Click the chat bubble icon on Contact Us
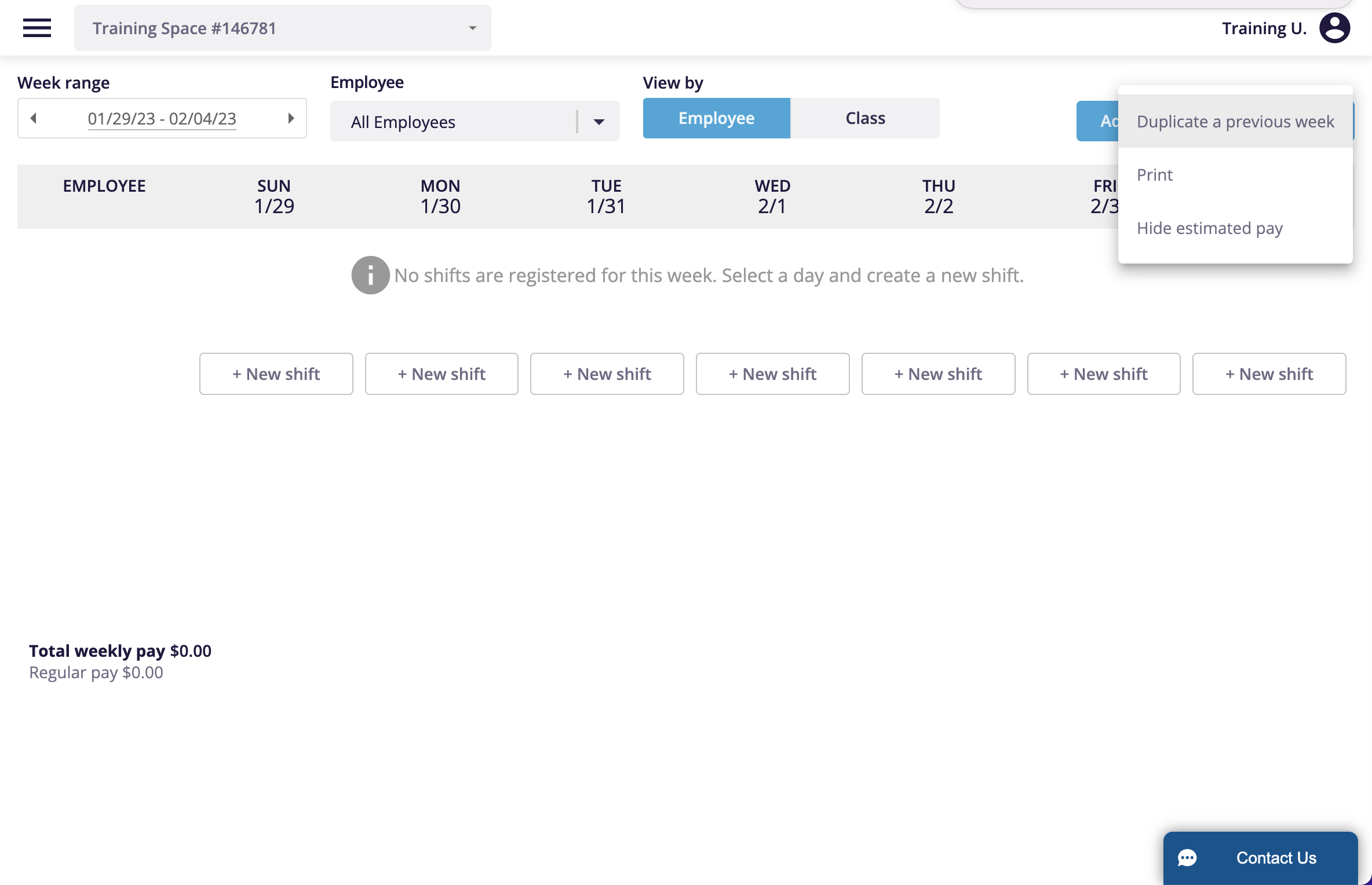Screen dimensions: 1372x885 pos(1188,858)
